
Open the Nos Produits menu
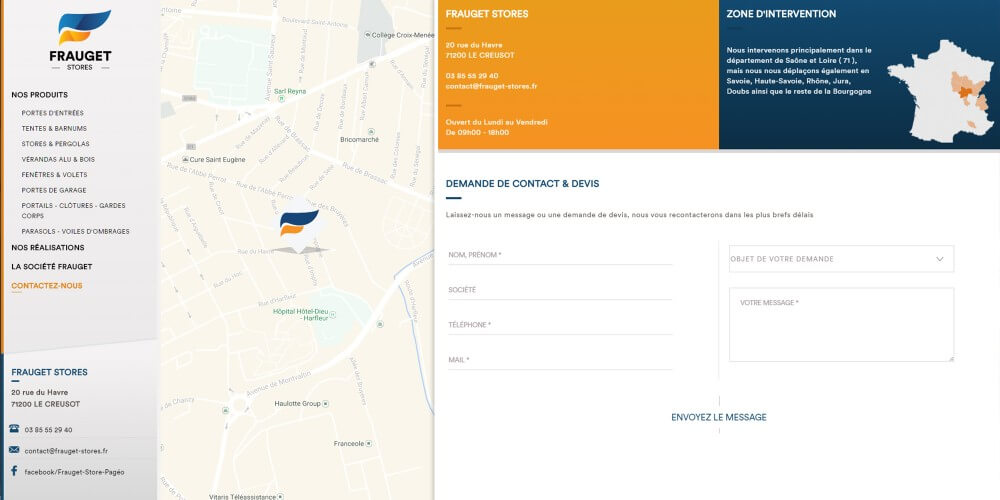pos(40,95)
